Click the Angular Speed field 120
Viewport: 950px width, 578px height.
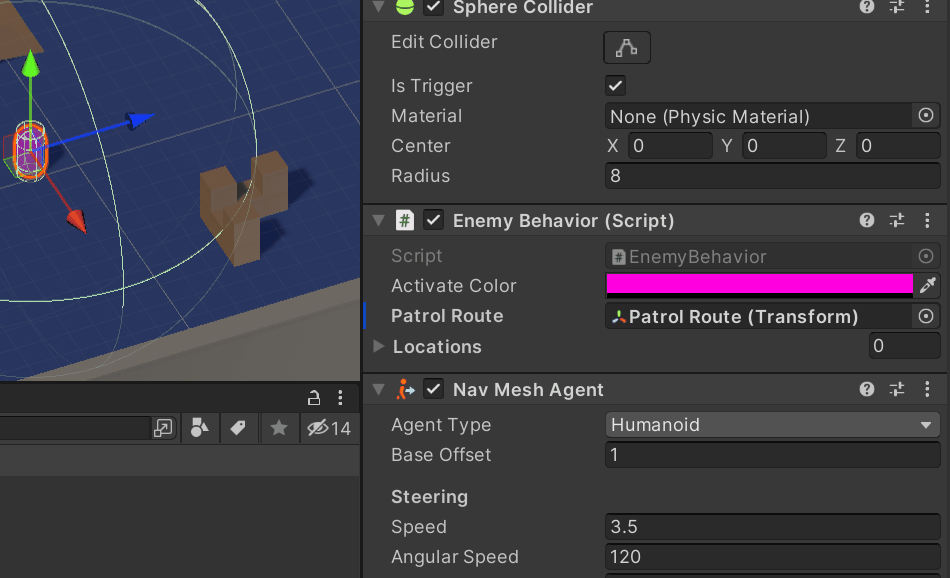pos(772,556)
